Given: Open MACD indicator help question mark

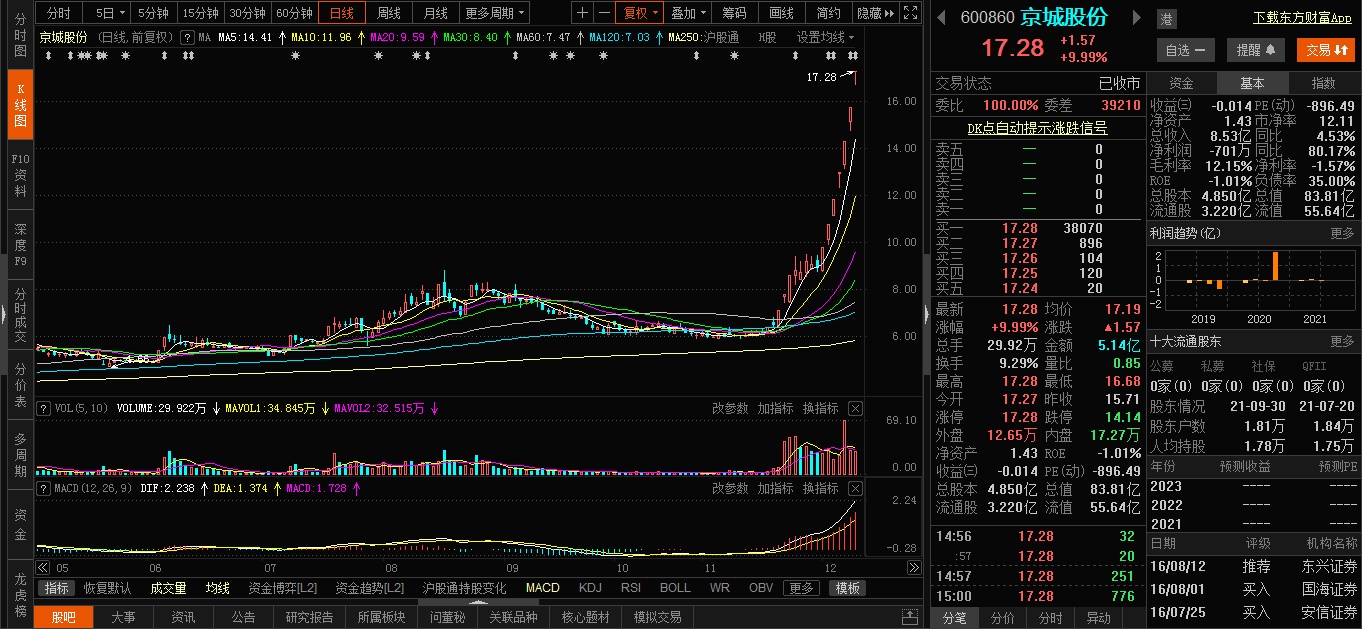Looking at the screenshot, I should [x=44, y=488].
